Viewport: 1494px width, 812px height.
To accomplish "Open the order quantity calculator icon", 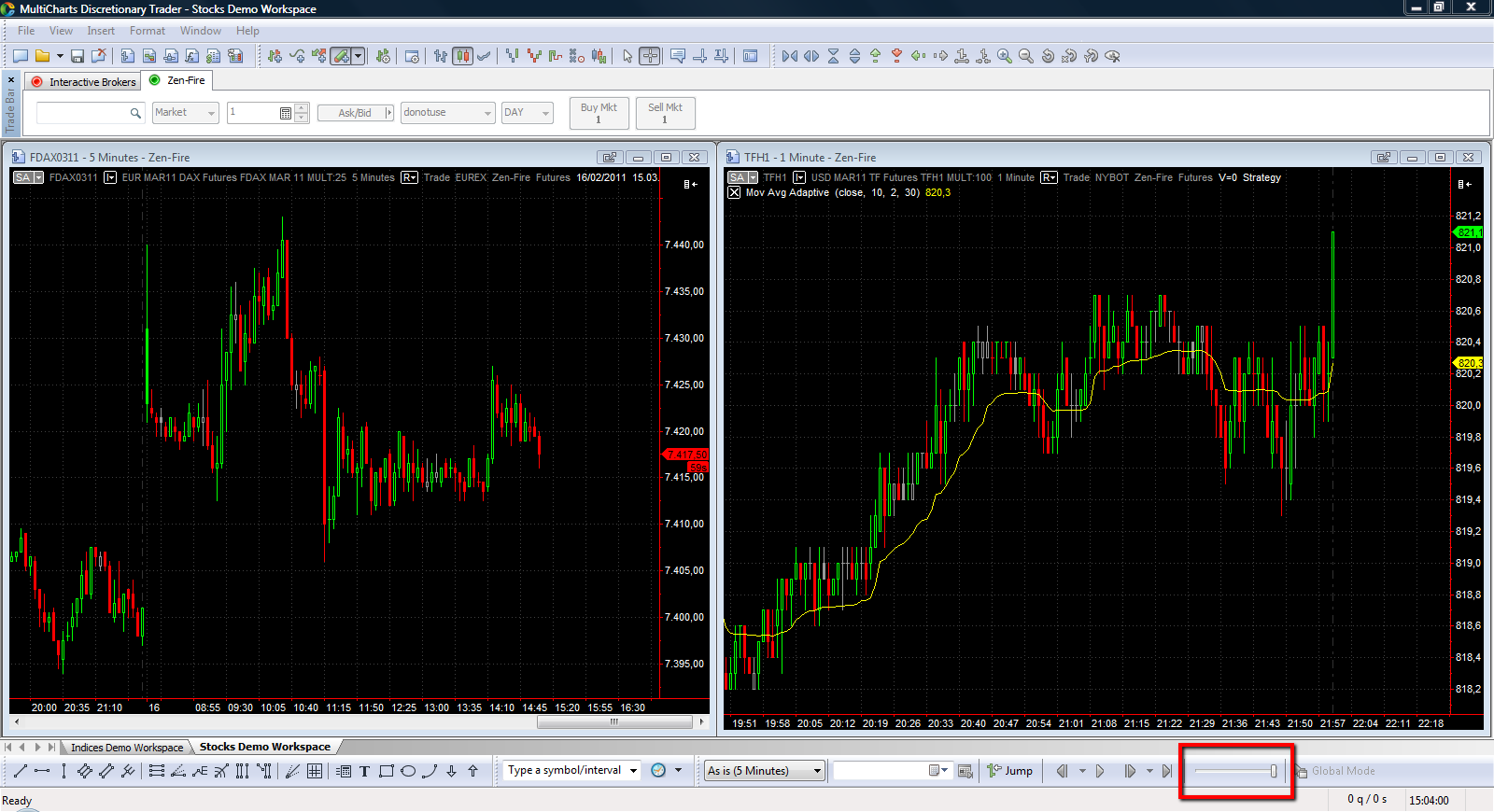I will click(286, 113).
